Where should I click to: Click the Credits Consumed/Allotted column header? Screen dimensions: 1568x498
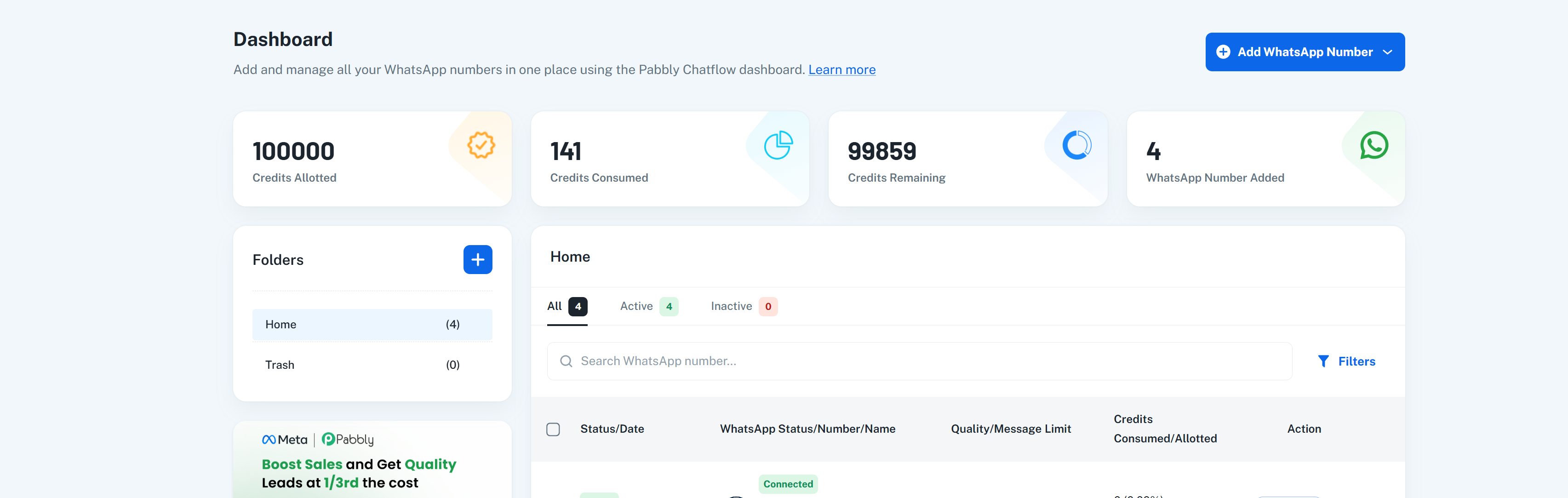point(1165,429)
